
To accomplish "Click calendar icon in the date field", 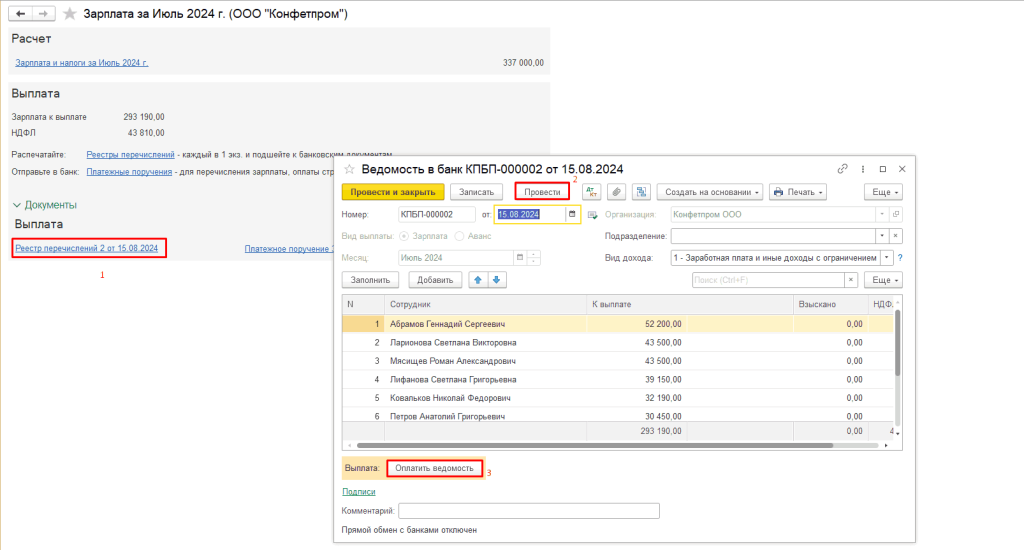I will pos(572,214).
